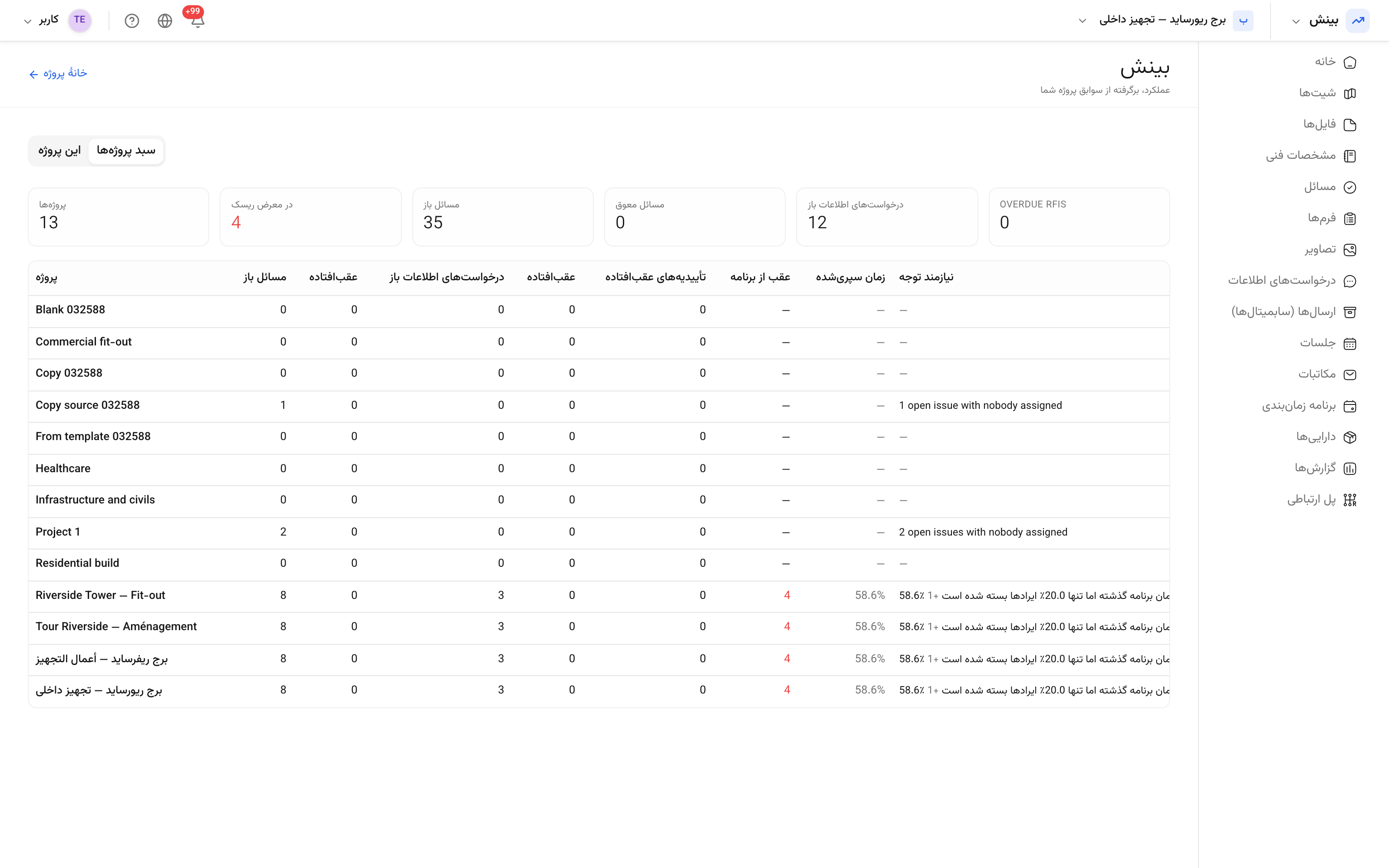Viewport: 1389px width, 868px height.
Task: Switch to the این پروژه tab
Action: [x=59, y=151]
